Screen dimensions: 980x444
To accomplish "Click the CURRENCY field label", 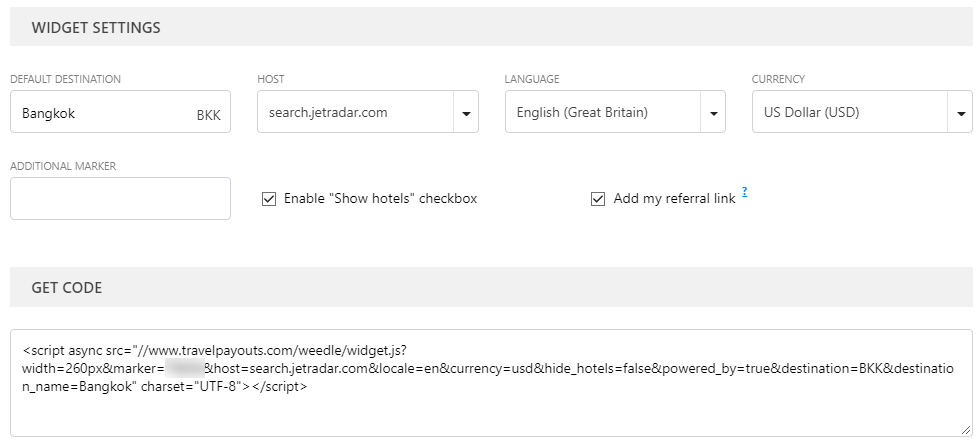I will click(x=778, y=79).
